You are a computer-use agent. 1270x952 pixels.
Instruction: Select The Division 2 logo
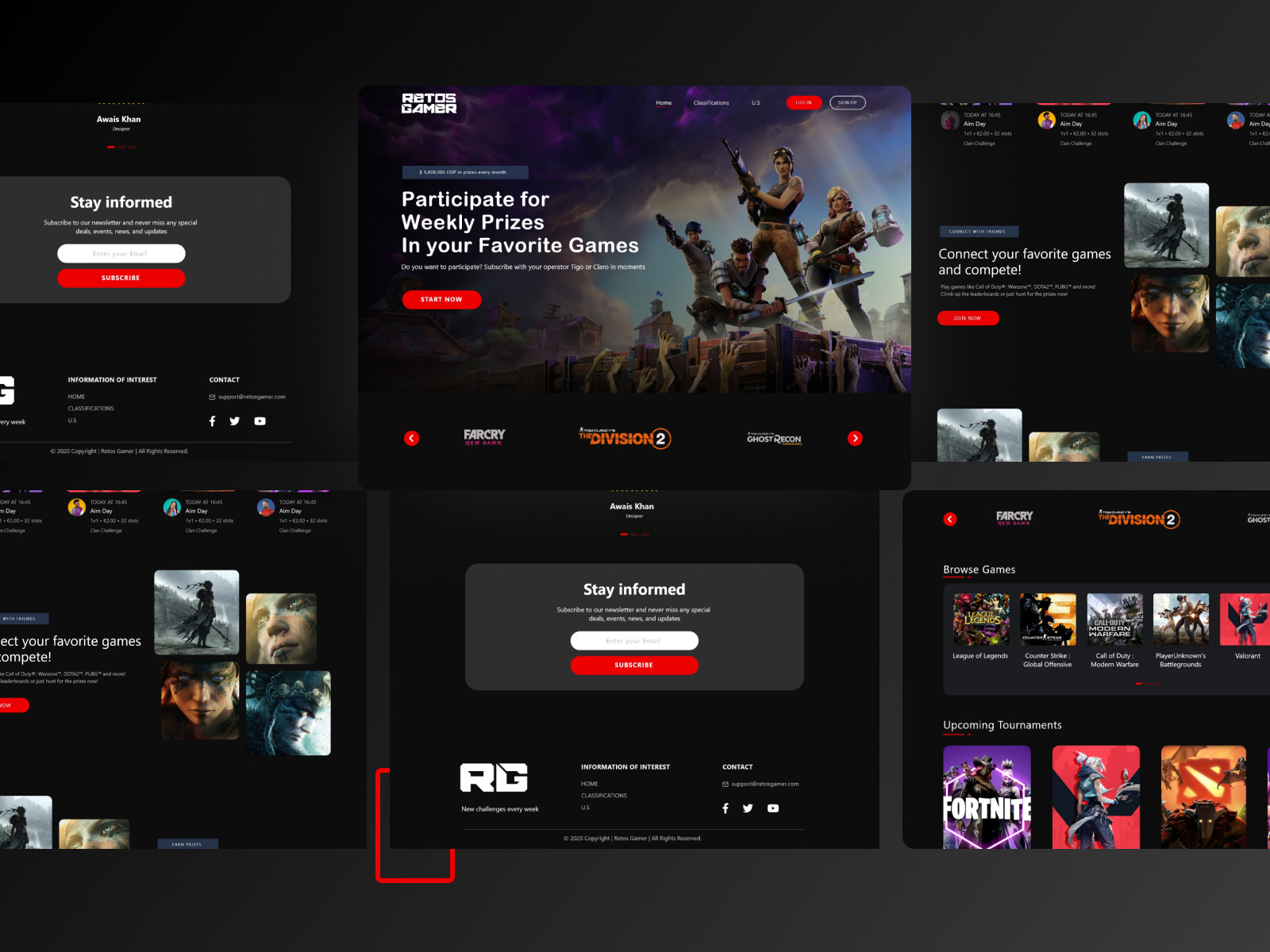(x=625, y=437)
